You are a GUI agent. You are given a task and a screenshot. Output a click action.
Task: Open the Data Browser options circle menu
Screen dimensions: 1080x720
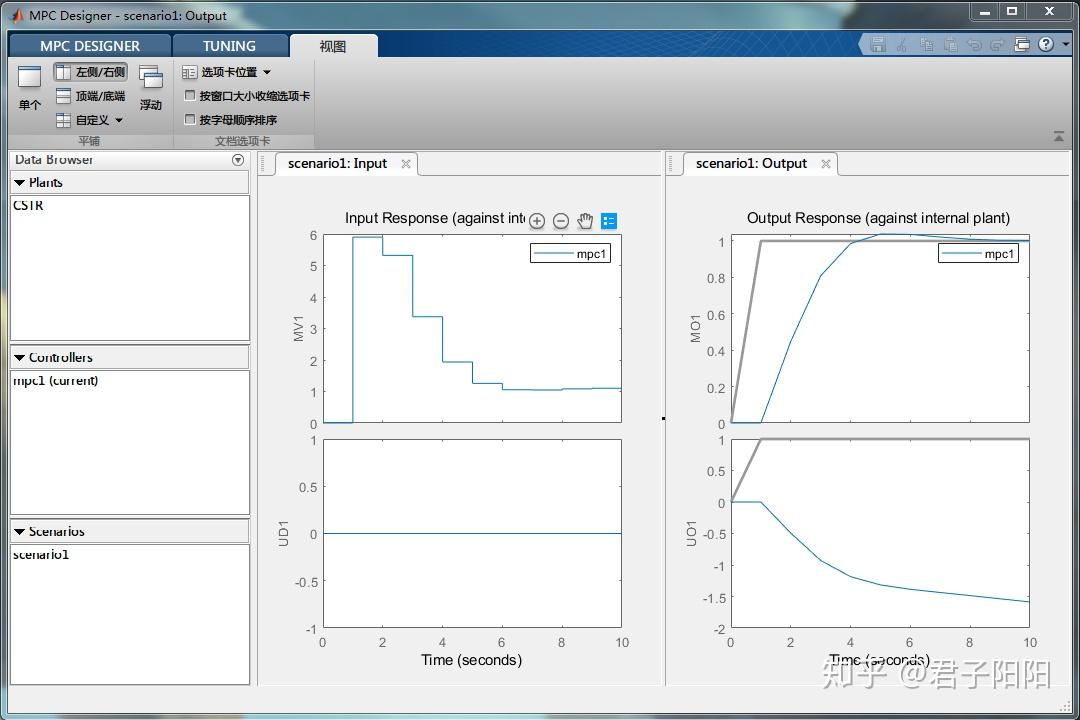pos(238,160)
